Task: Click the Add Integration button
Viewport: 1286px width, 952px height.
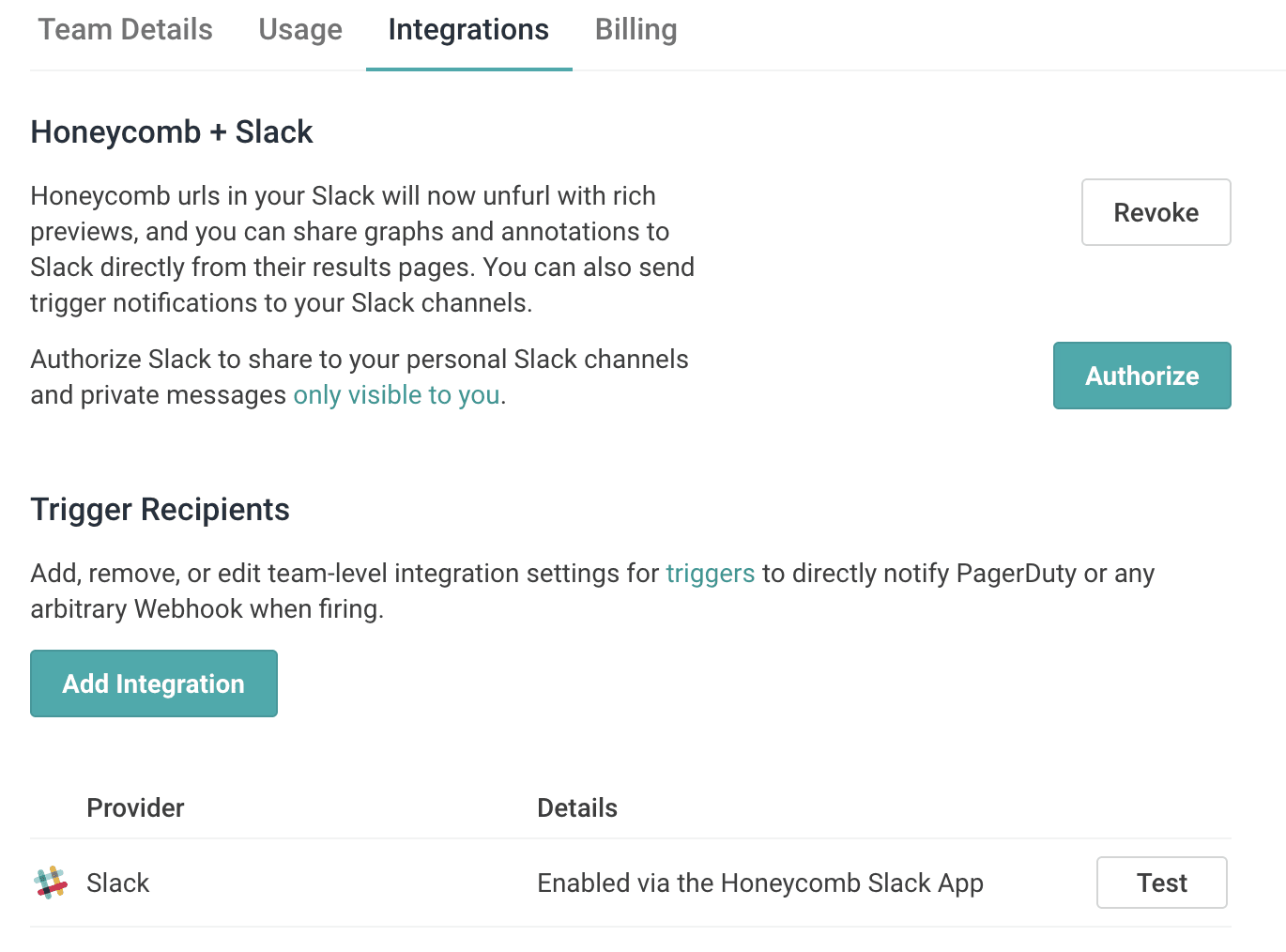Action: pos(154,683)
